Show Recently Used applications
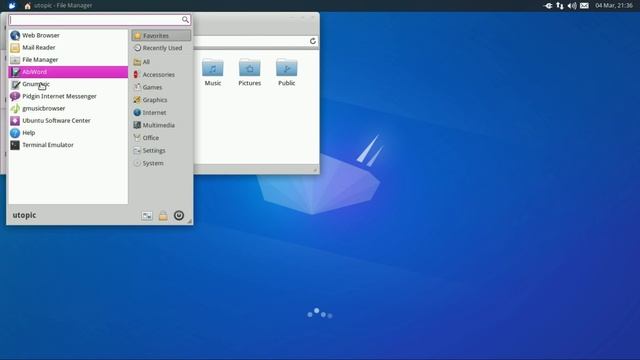640x360 pixels. (161, 48)
